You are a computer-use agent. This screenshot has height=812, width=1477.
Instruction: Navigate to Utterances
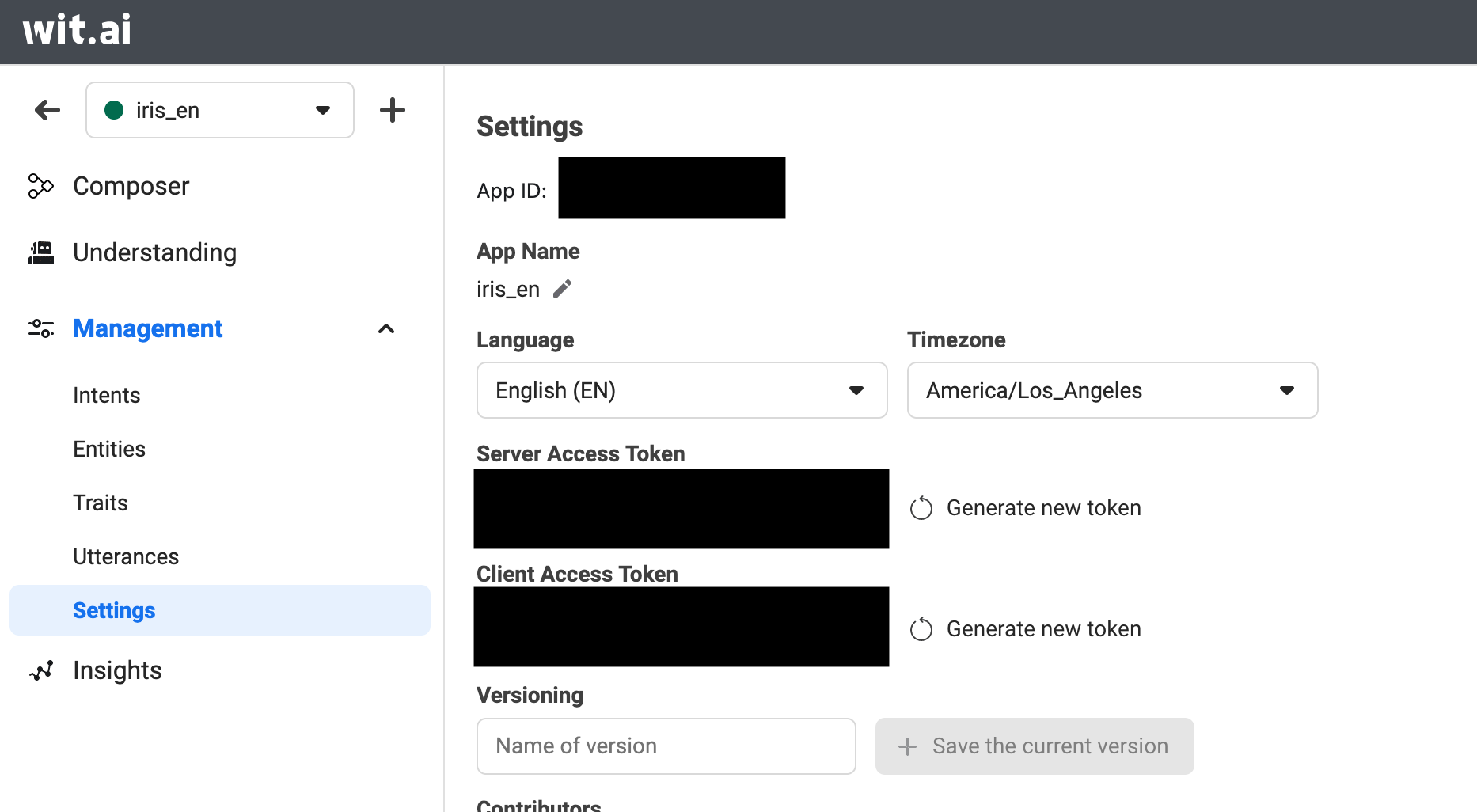[x=126, y=556]
